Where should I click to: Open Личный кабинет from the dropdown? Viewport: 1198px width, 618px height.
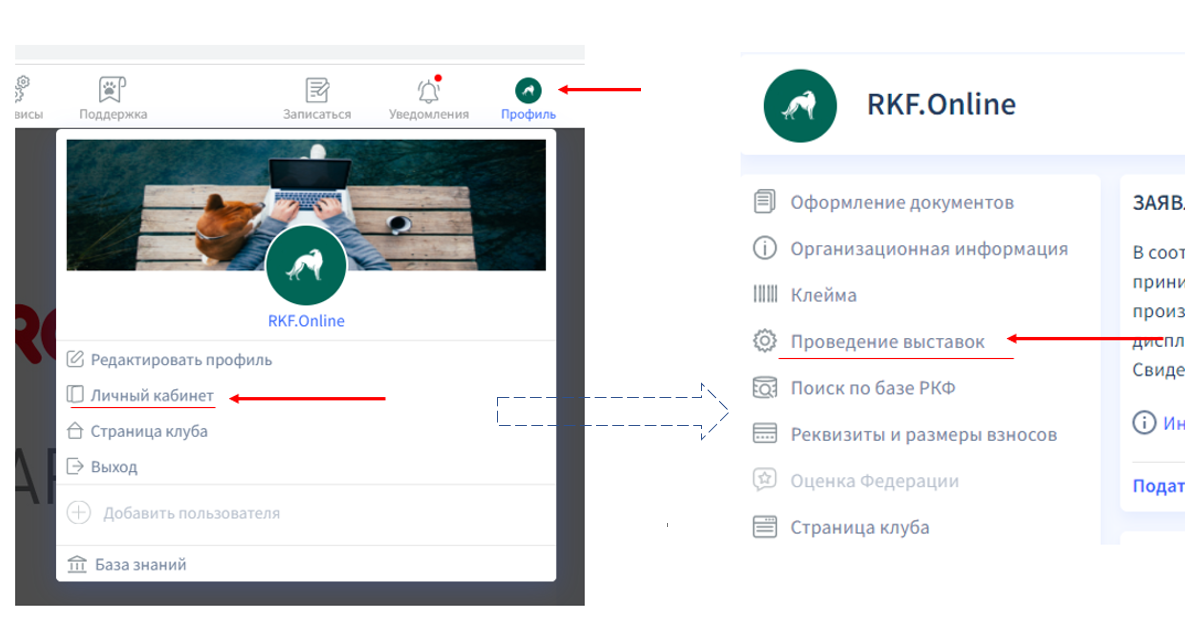[x=151, y=395]
